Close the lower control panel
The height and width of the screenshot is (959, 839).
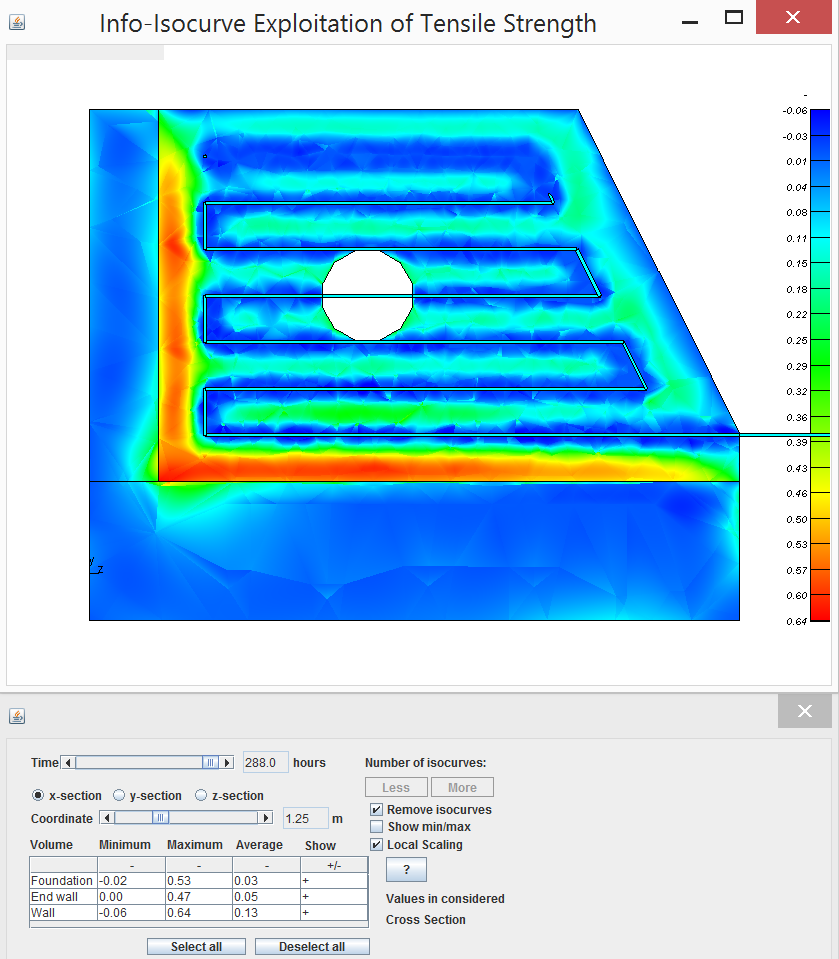point(805,711)
